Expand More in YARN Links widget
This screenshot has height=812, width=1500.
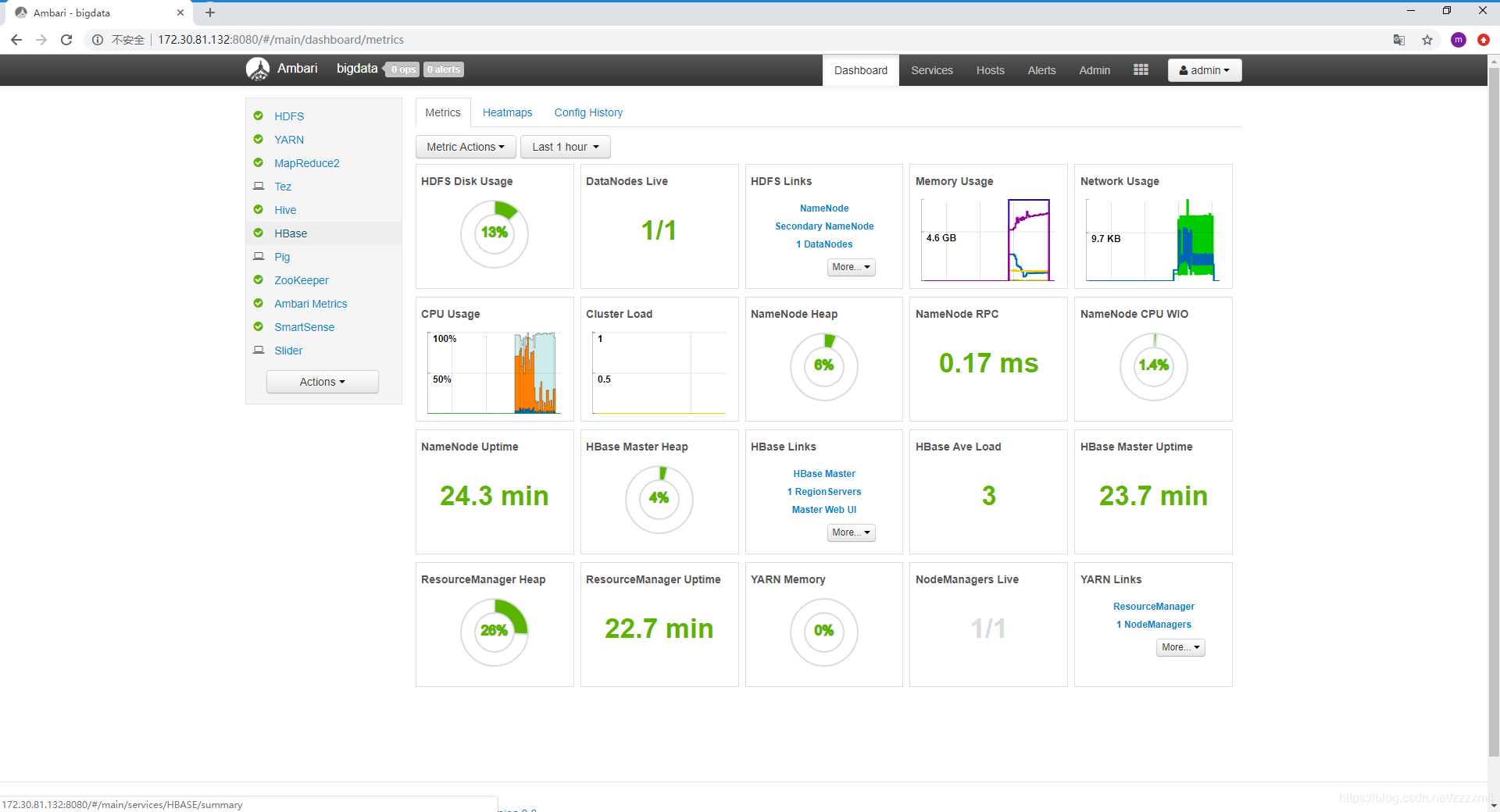[1180, 647]
